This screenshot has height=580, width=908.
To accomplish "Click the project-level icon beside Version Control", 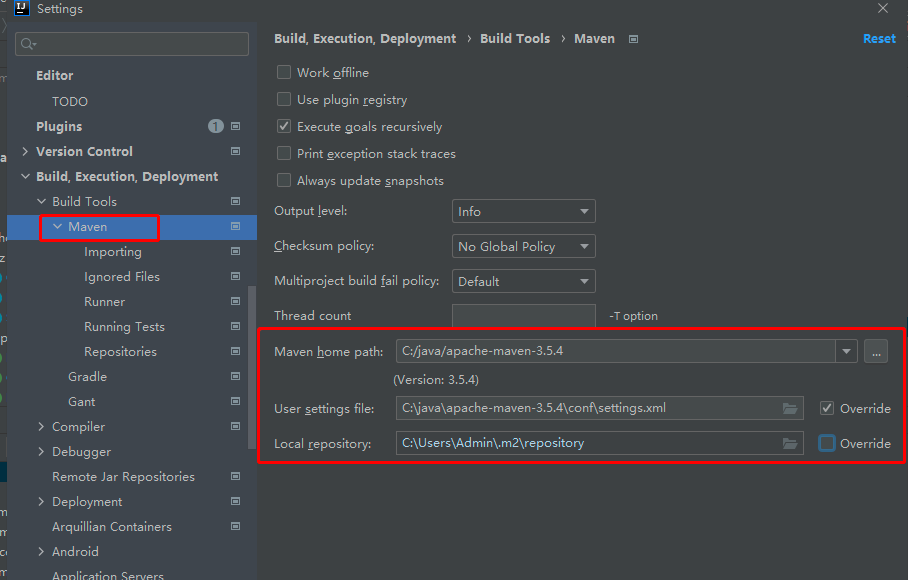I will tap(236, 151).
